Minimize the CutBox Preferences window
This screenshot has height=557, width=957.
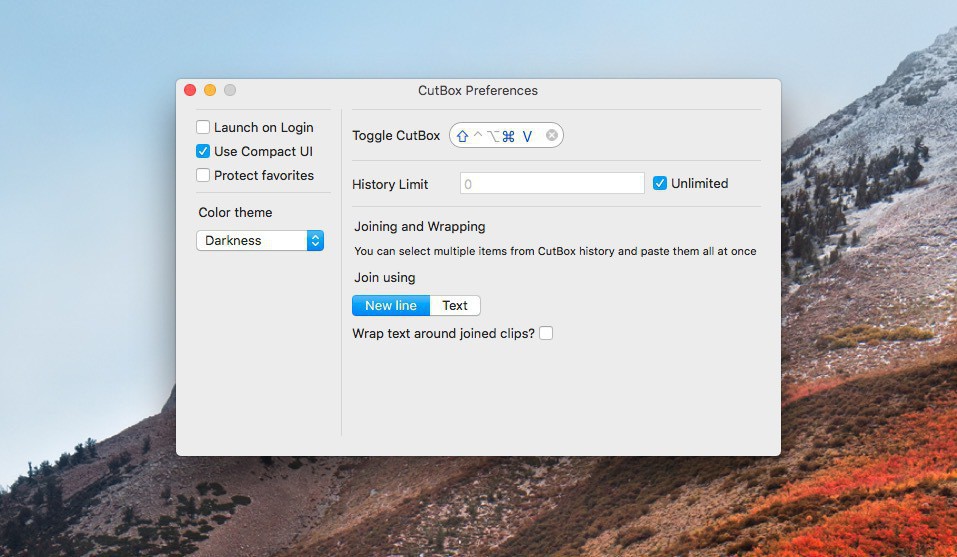pos(210,90)
